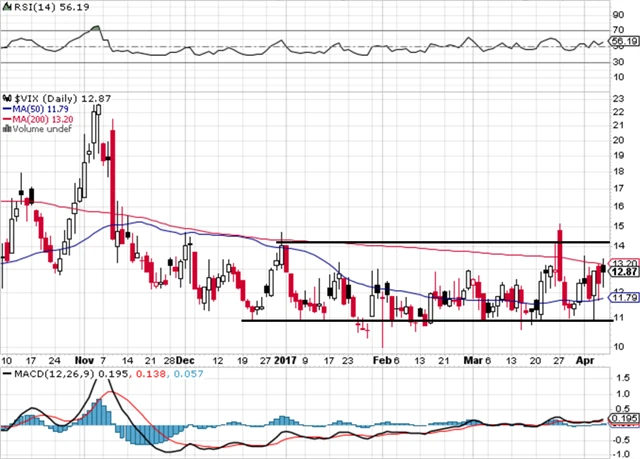Select the MA(200) red legend line marker

[7, 119]
